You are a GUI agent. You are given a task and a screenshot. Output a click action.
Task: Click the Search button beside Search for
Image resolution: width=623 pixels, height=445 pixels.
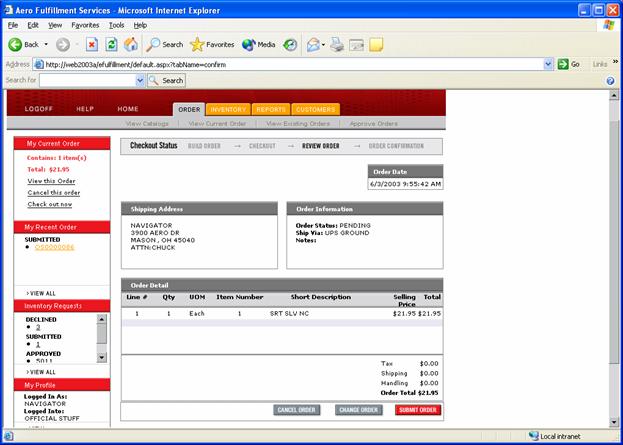pos(166,81)
